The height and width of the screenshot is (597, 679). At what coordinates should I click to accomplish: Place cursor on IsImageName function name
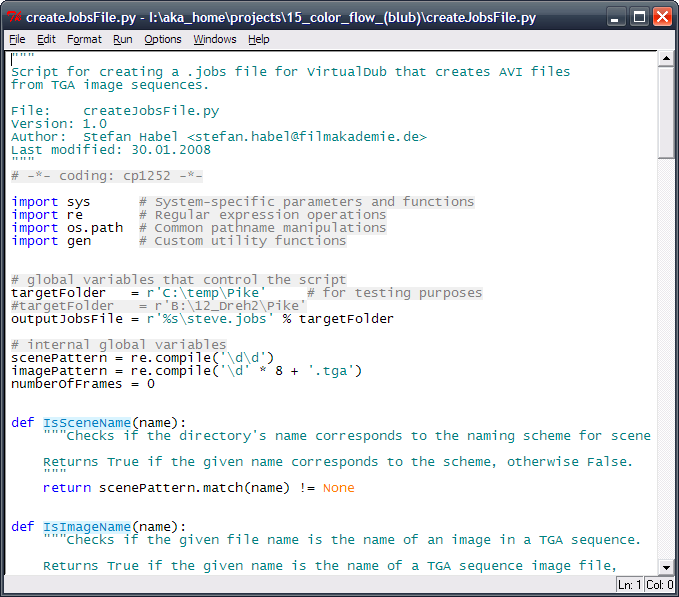[87, 526]
